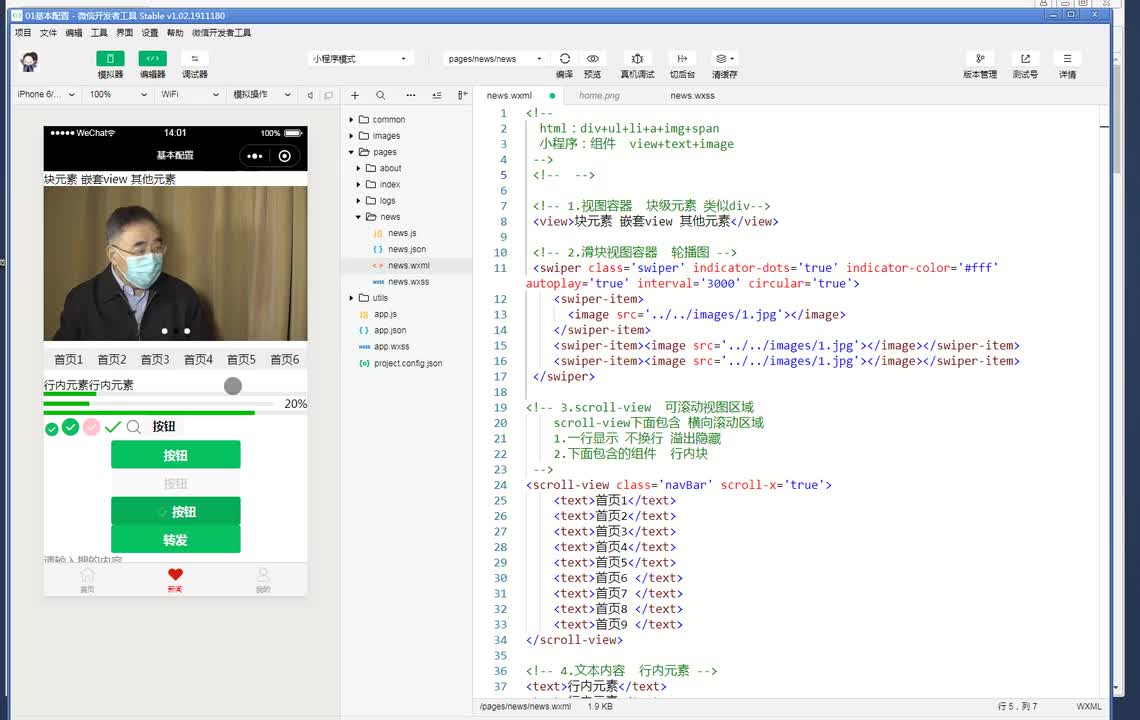The width and height of the screenshot is (1140, 720).
Task: Click the gray slider handle in simulator
Action: pos(233,386)
